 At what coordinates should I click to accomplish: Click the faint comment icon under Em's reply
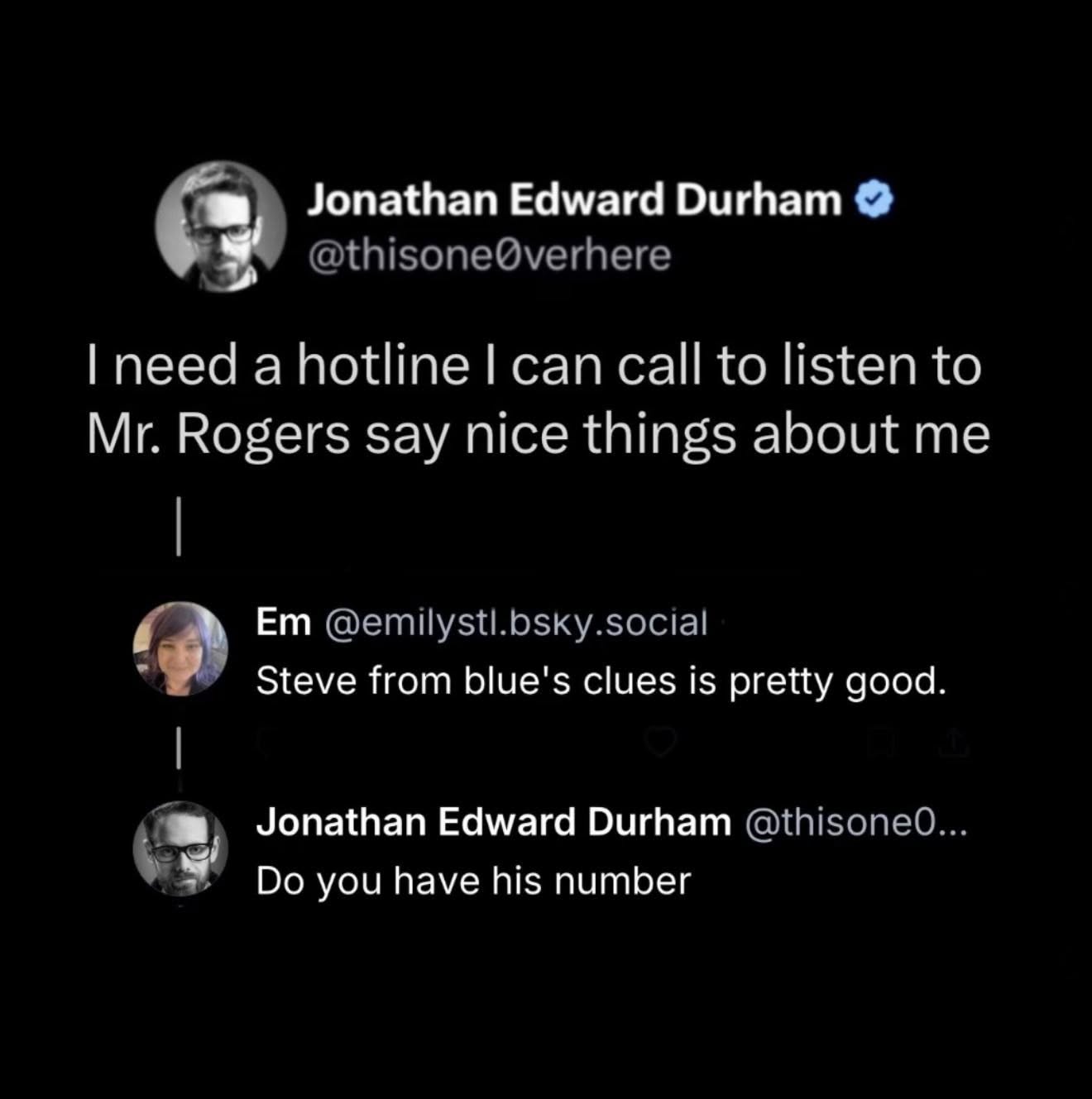pos(264,743)
